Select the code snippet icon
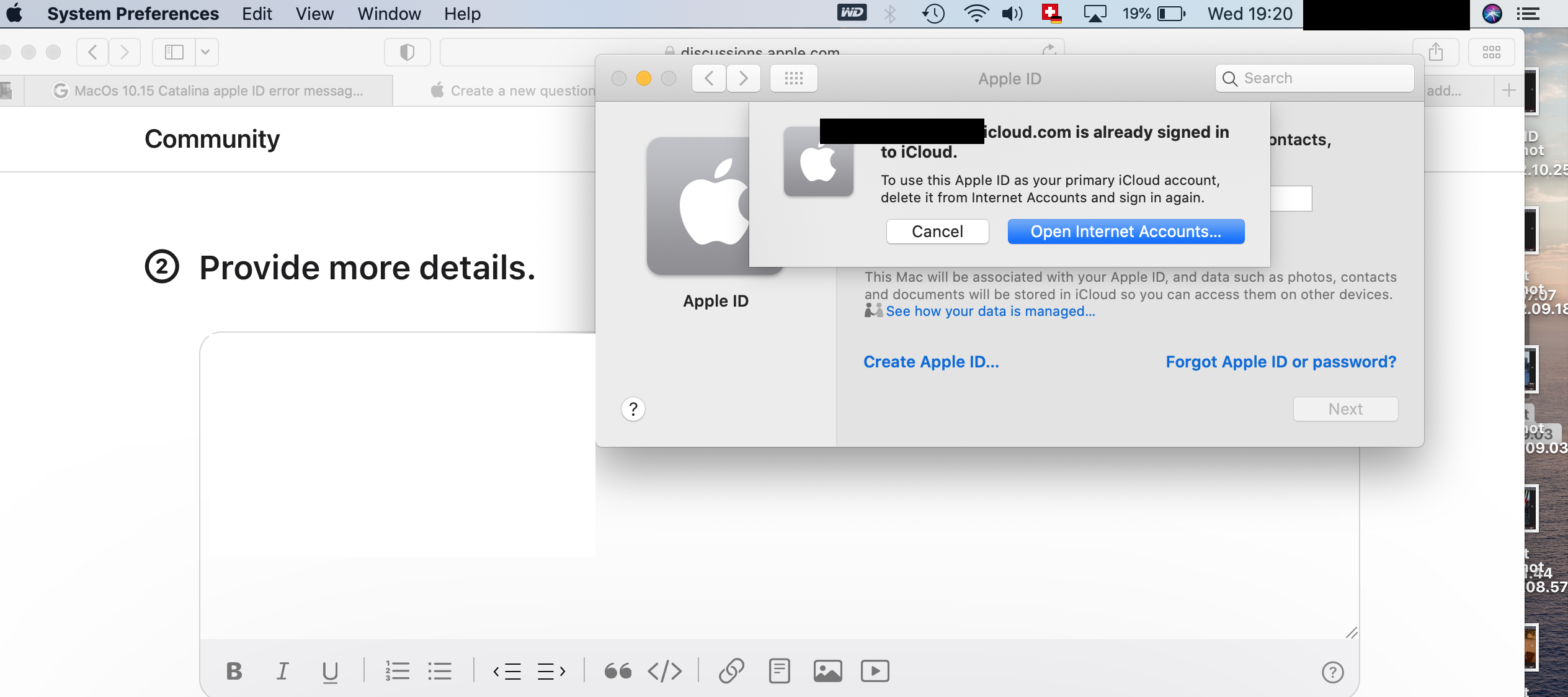1568x697 pixels. coord(665,671)
